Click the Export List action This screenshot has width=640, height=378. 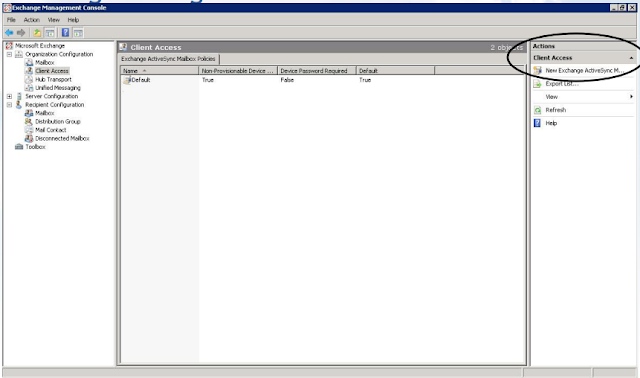(562, 84)
